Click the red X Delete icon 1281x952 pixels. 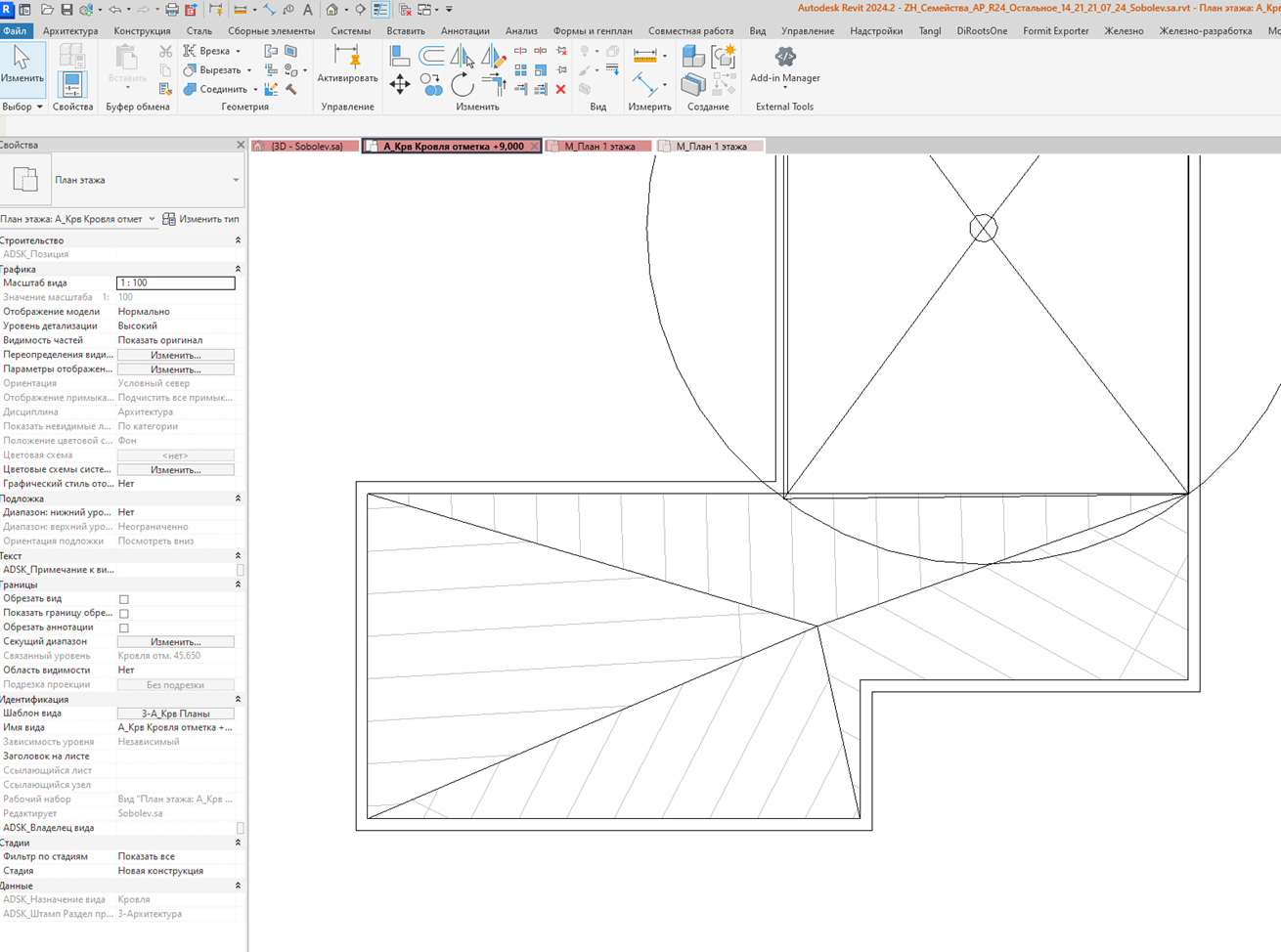point(560,89)
